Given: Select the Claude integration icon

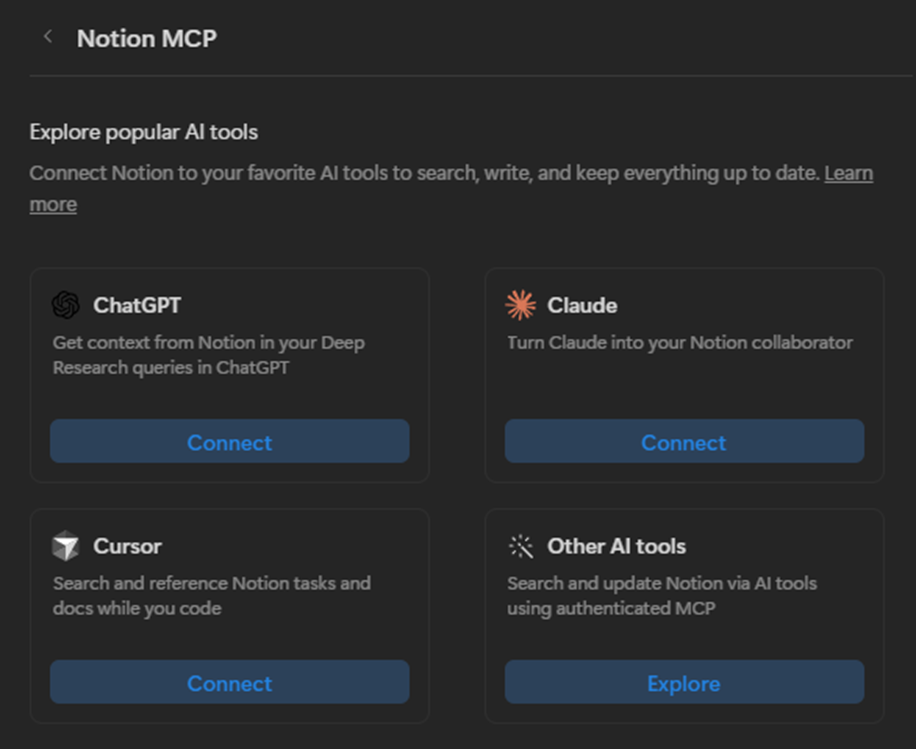Looking at the screenshot, I should 521,304.
